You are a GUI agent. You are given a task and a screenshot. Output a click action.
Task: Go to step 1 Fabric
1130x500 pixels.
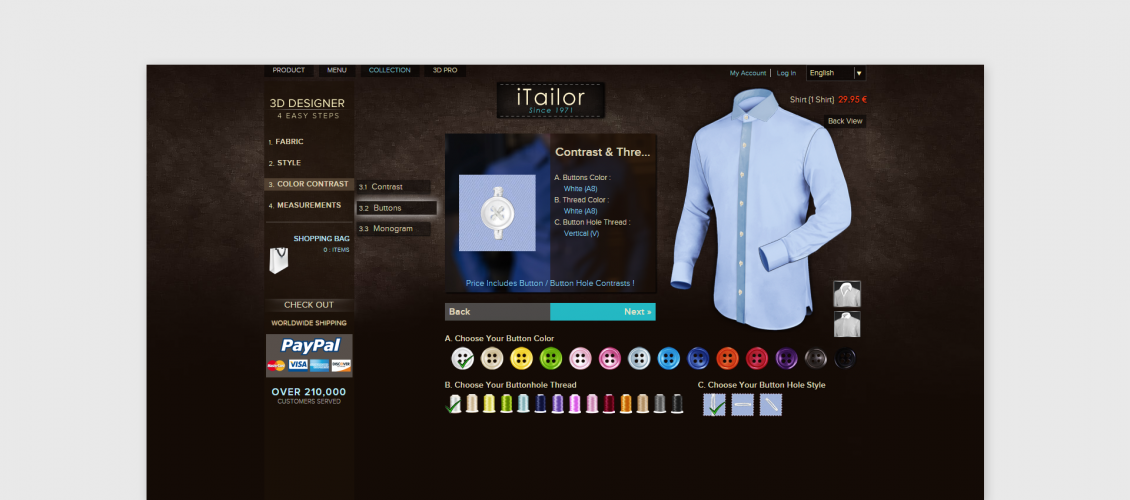pyautogui.click(x=289, y=142)
